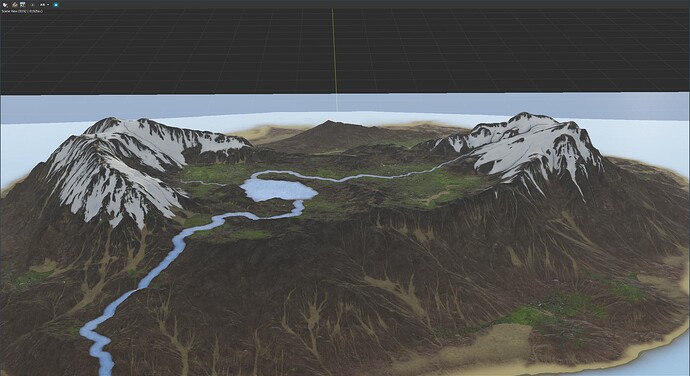690x376 pixels.
Task: Click the second toolbar icon beside the cursor
Action: coord(15,5)
